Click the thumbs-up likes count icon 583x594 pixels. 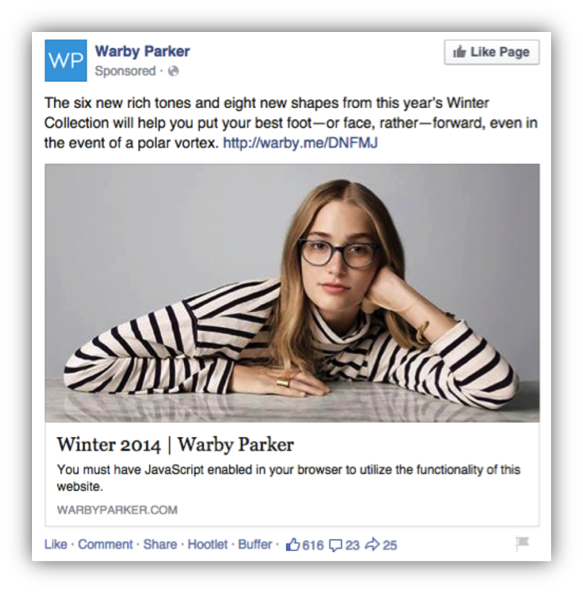coord(292,545)
